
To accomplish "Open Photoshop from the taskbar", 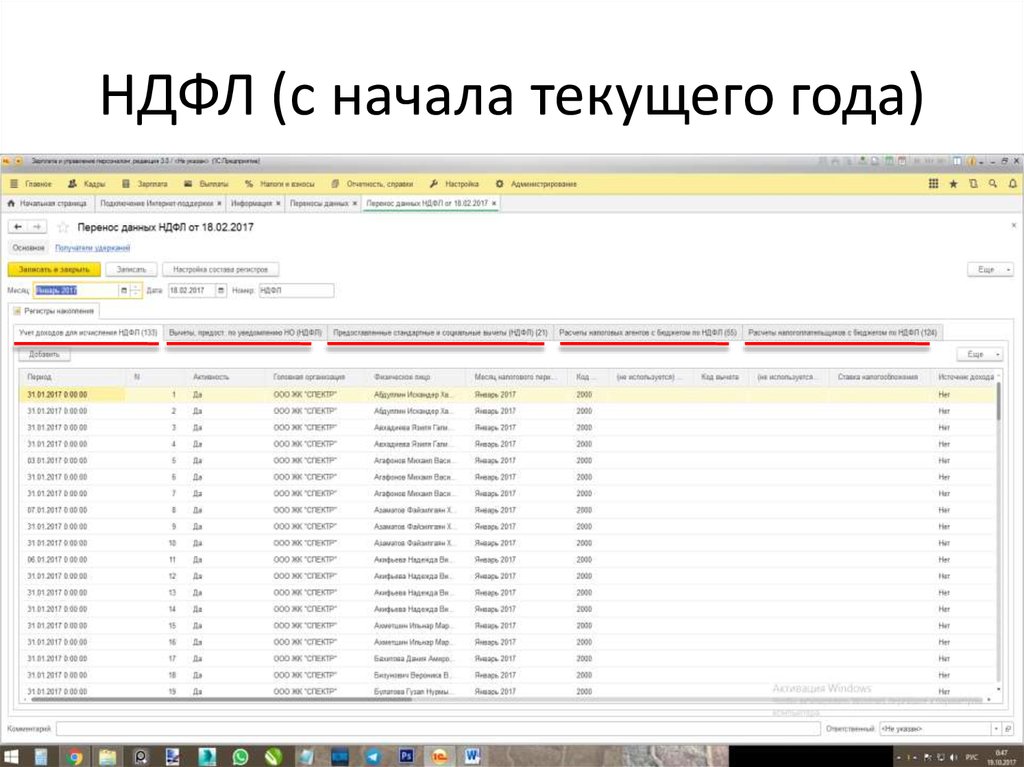I will (x=406, y=755).
